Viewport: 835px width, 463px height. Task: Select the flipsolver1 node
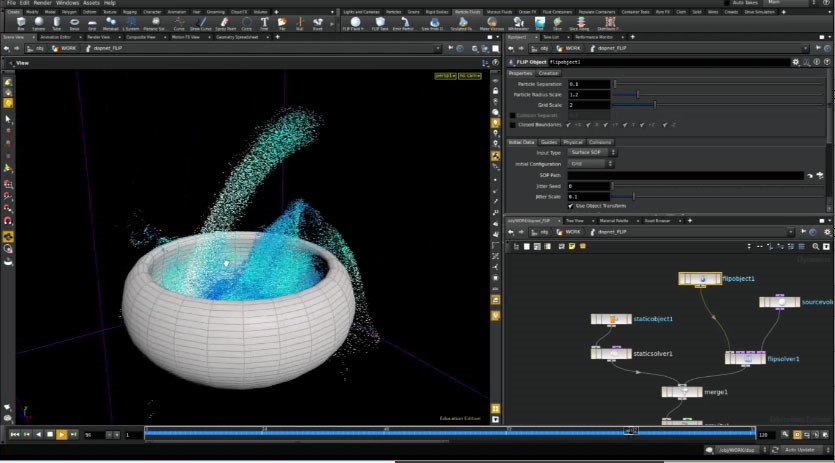(745, 358)
